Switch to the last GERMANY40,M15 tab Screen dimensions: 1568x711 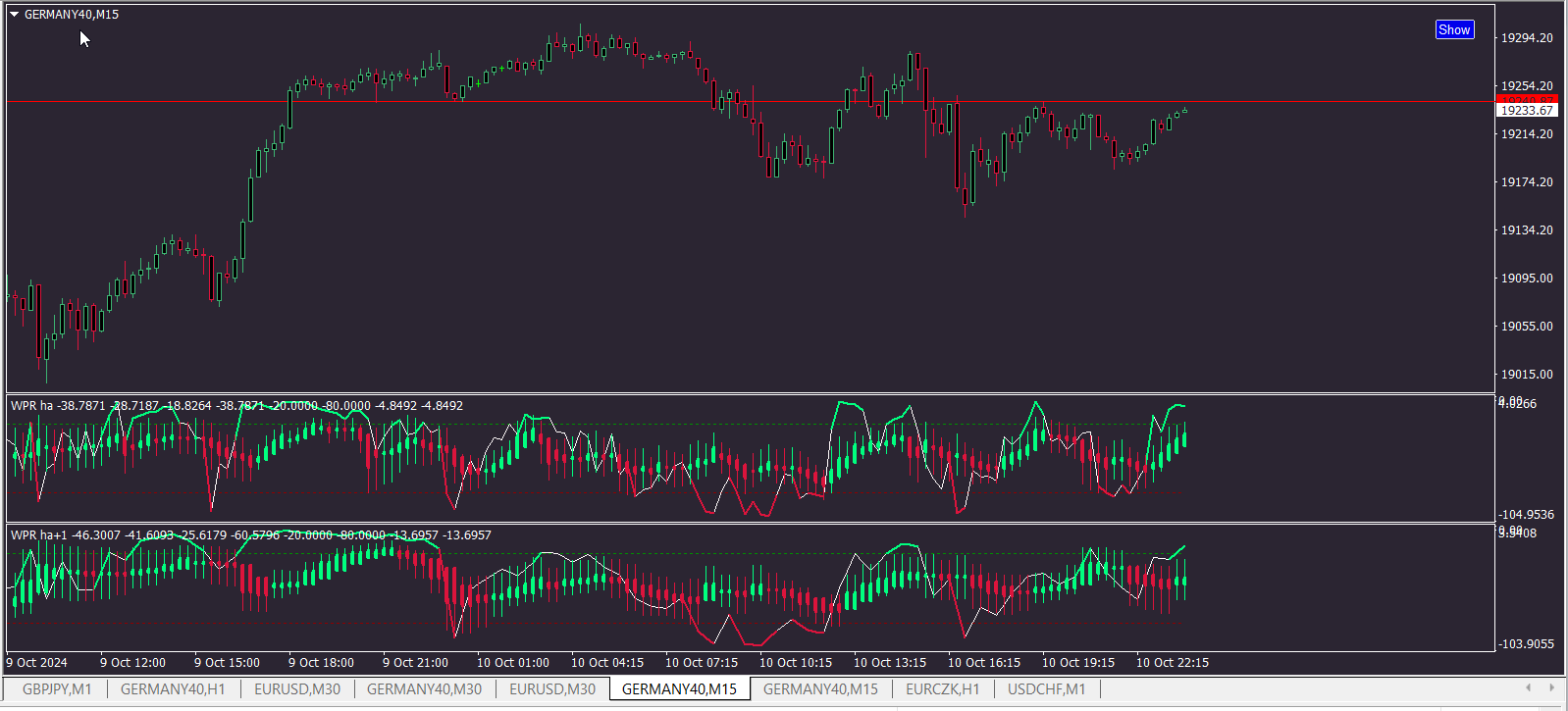coord(820,688)
